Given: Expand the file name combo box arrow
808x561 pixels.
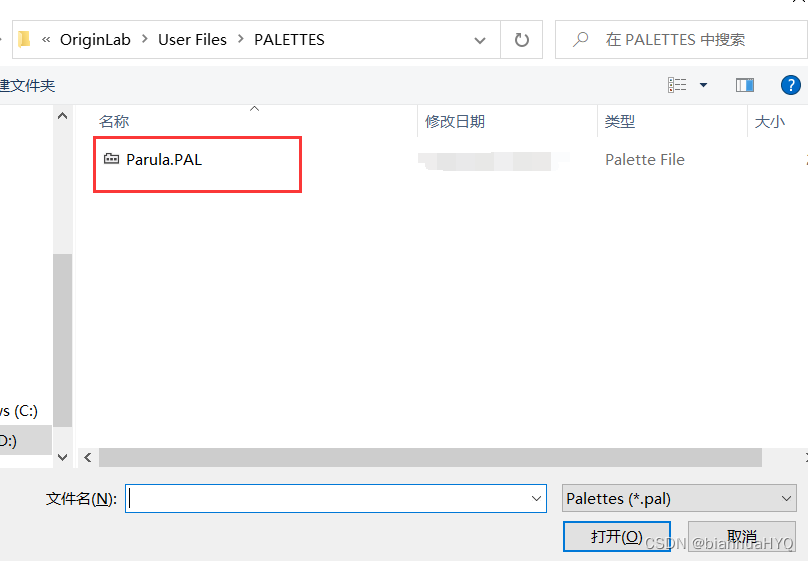Looking at the screenshot, I should point(536,498).
